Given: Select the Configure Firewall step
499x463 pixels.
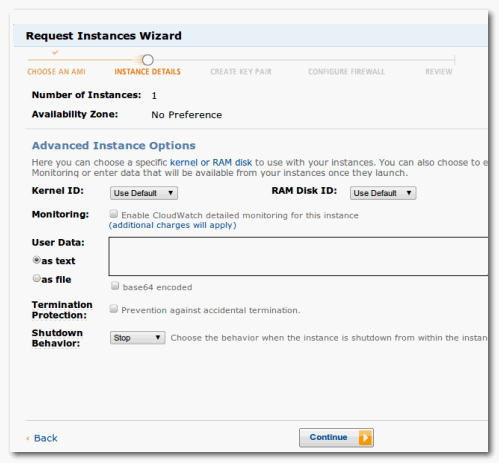Looking at the screenshot, I should [346, 72].
